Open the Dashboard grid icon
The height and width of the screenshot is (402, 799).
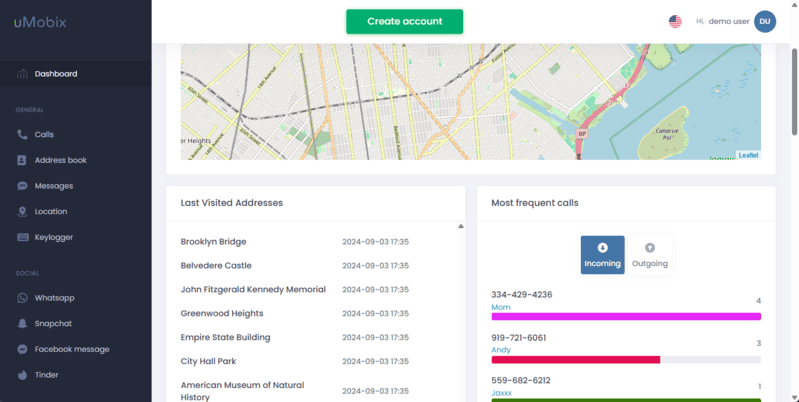pos(23,74)
